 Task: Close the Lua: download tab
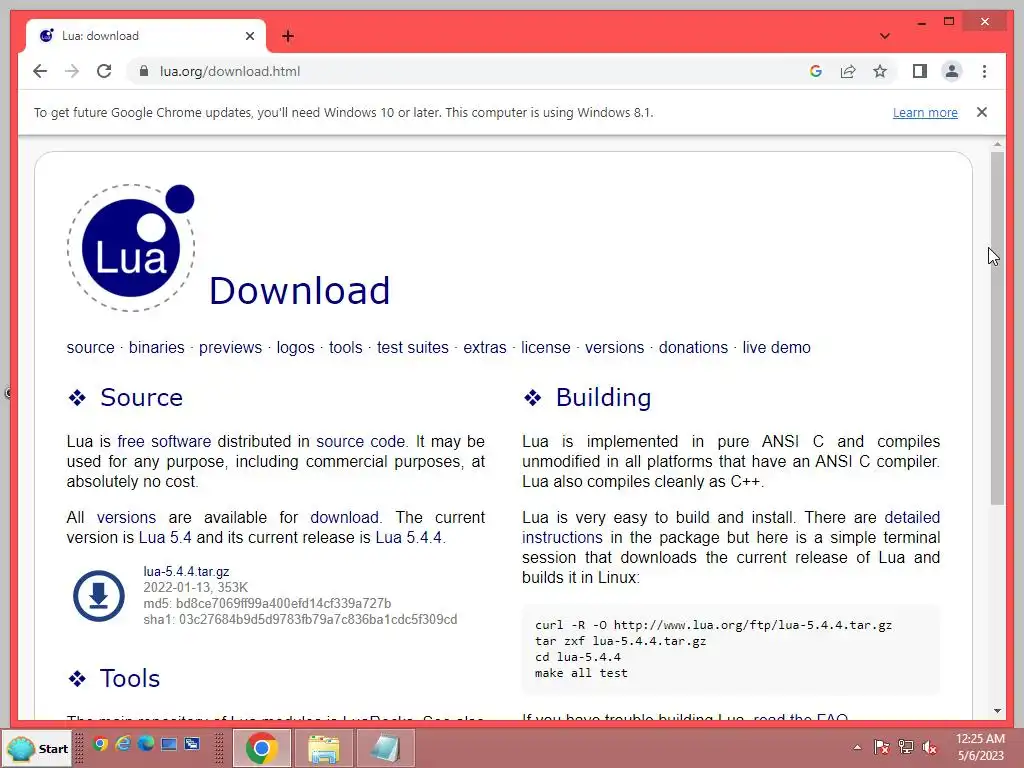249,36
